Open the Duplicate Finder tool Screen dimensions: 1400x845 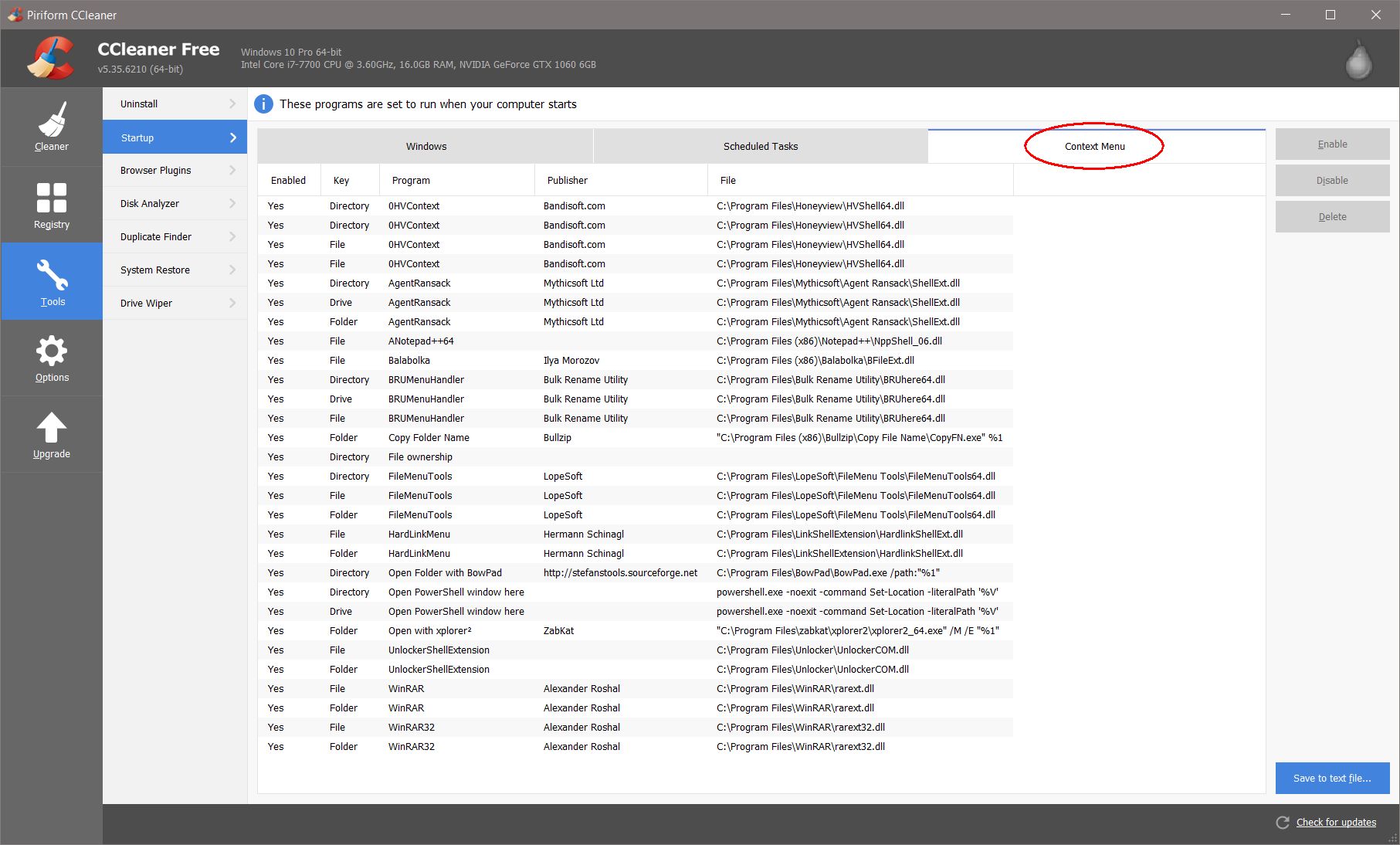pos(175,236)
